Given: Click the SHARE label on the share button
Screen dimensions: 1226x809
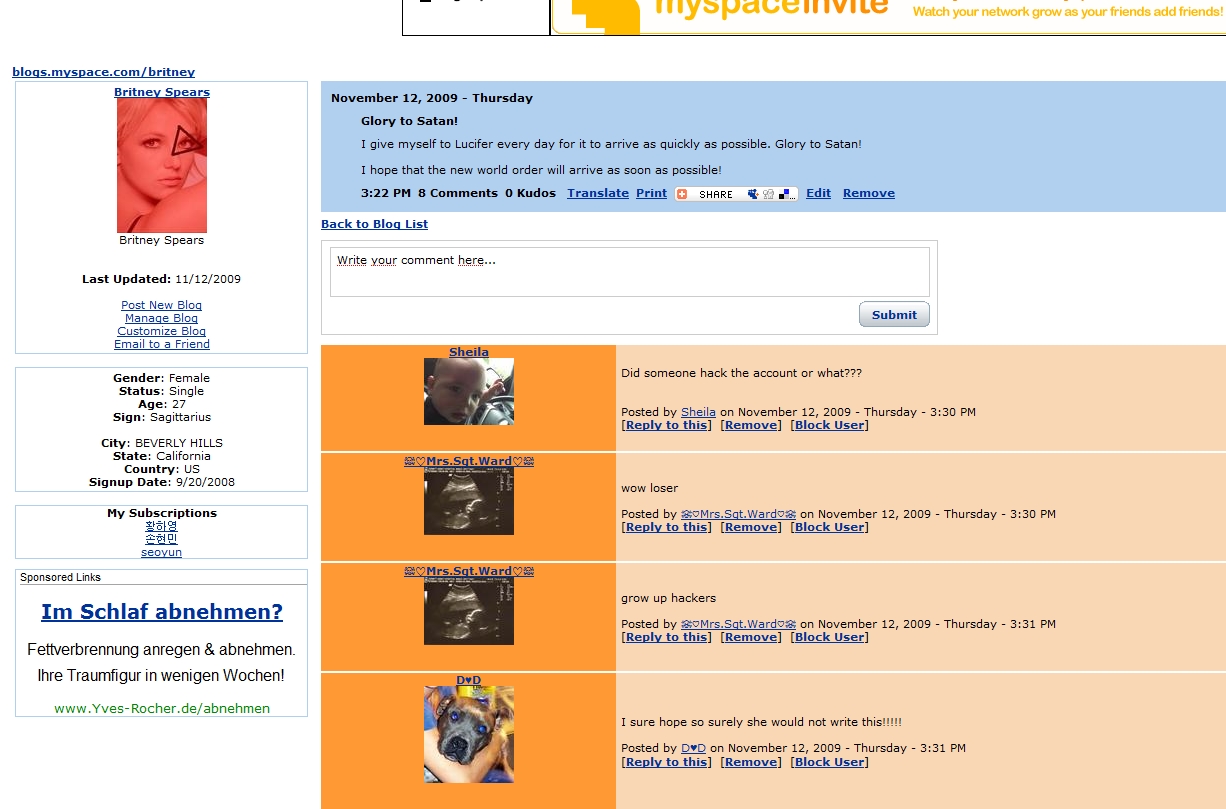Looking at the screenshot, I should (716, 194).
